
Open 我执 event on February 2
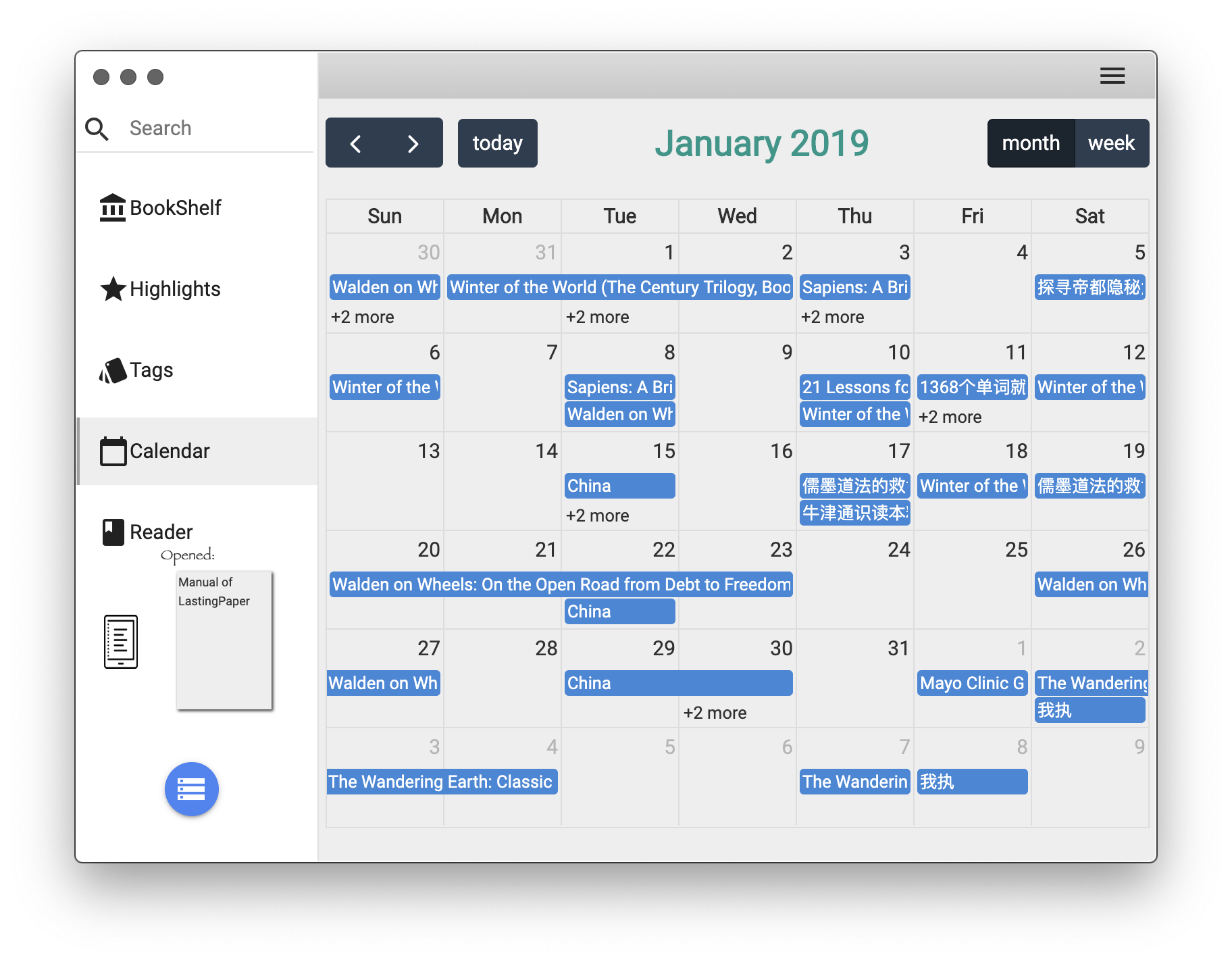(x=1090, y=710)
